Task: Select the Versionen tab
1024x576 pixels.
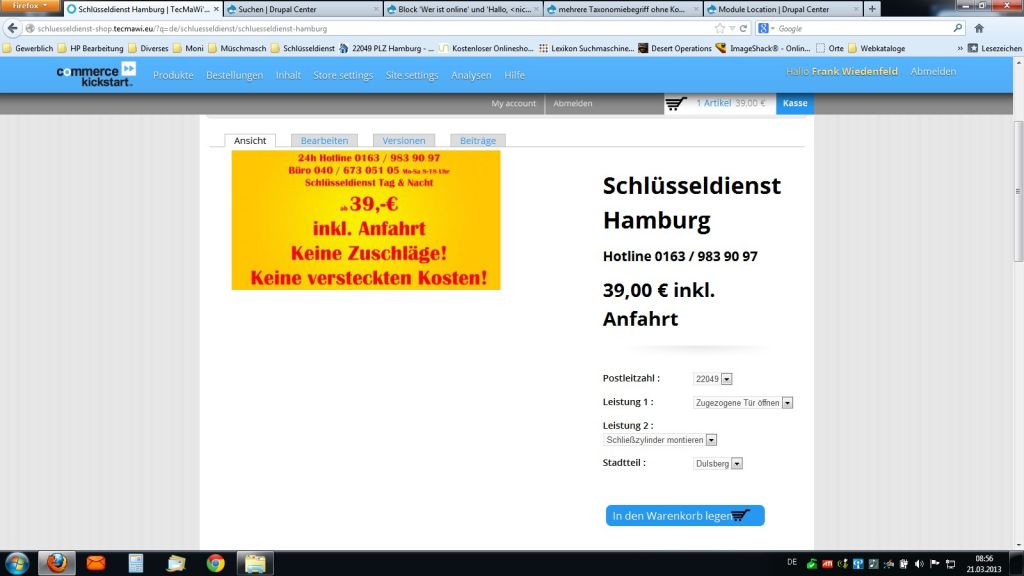Action: point(403,141)
